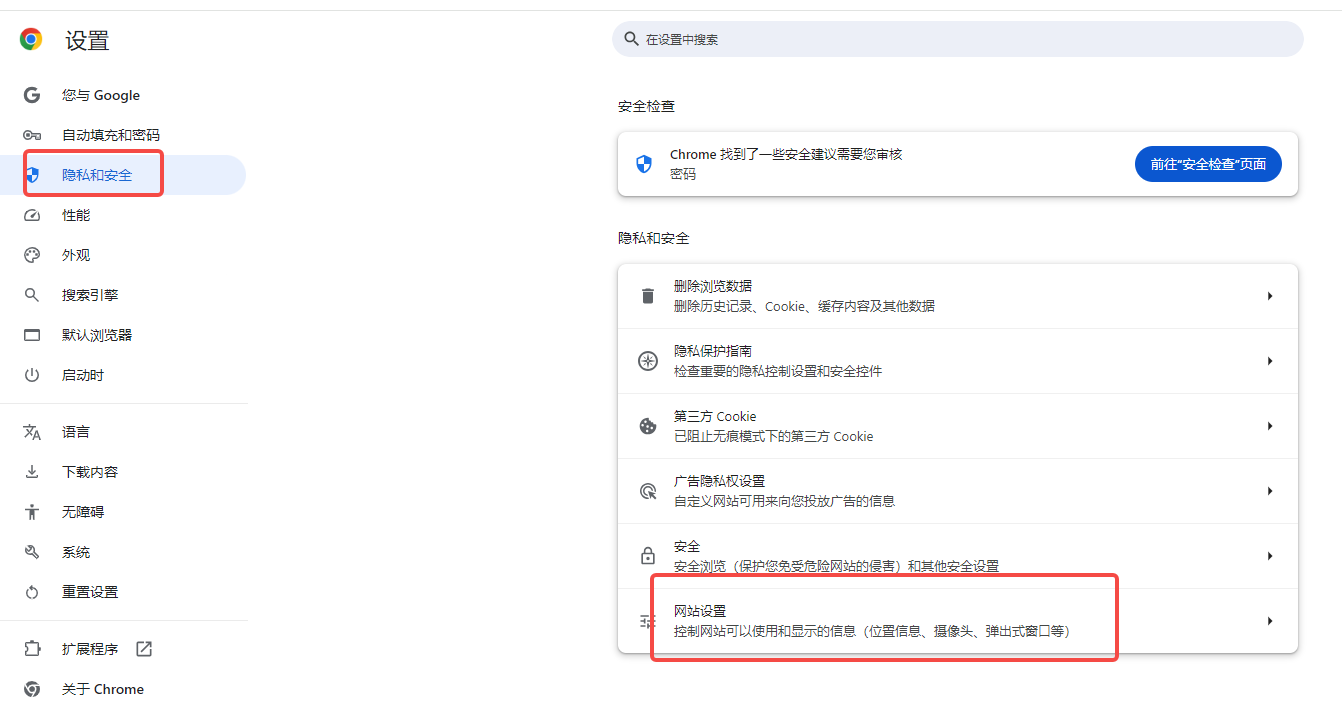Click the compass icon for 隐私保护指南
The height and width of the screenshot is (714, 1342).
pos(648,361)
